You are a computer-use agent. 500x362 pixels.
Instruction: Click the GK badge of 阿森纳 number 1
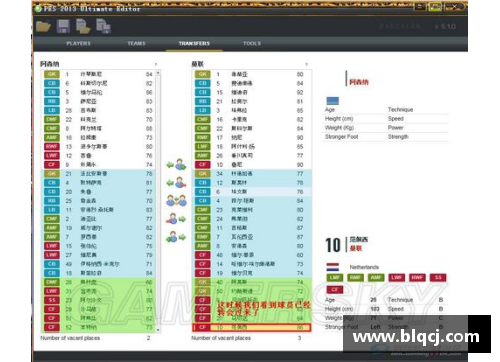52,74
